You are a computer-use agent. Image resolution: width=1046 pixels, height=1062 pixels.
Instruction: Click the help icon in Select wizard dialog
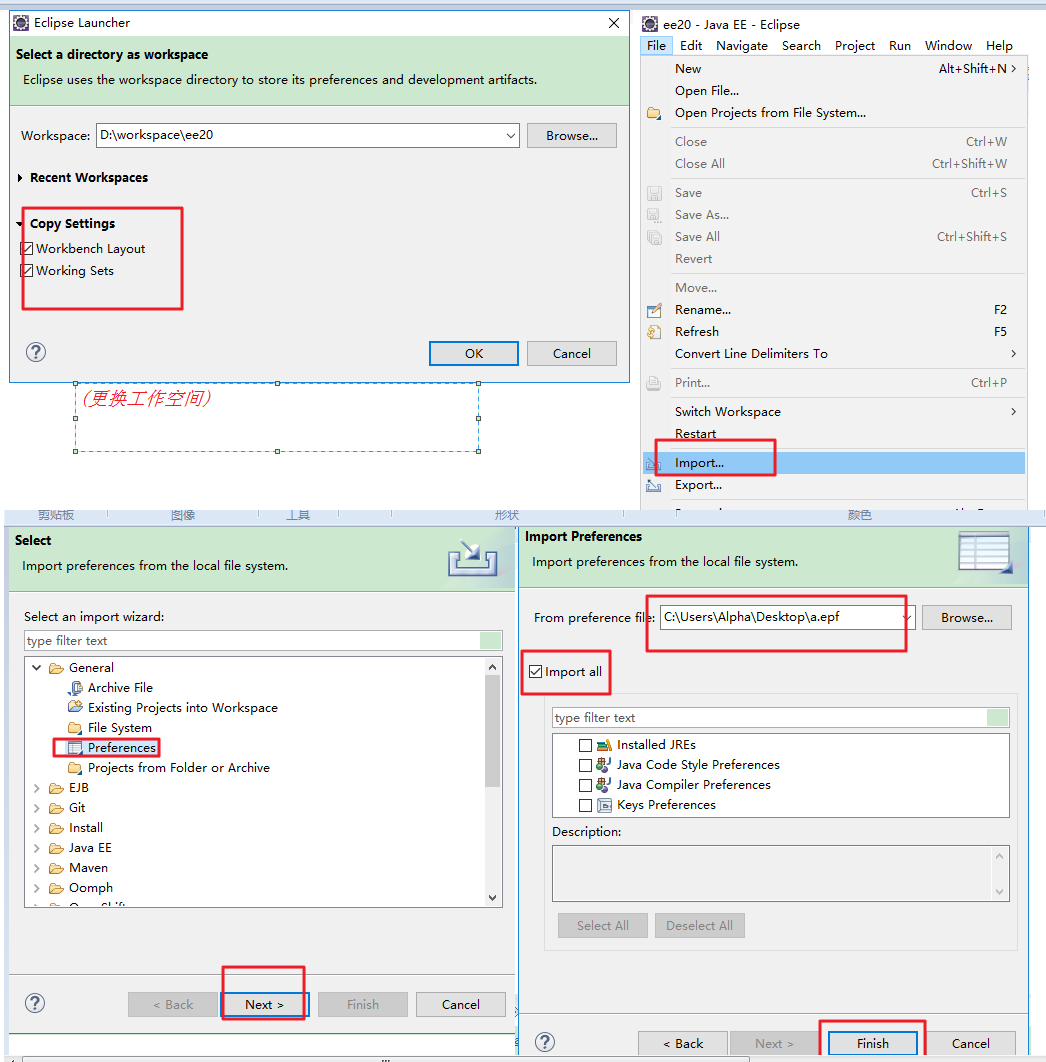click(35, 1003)
